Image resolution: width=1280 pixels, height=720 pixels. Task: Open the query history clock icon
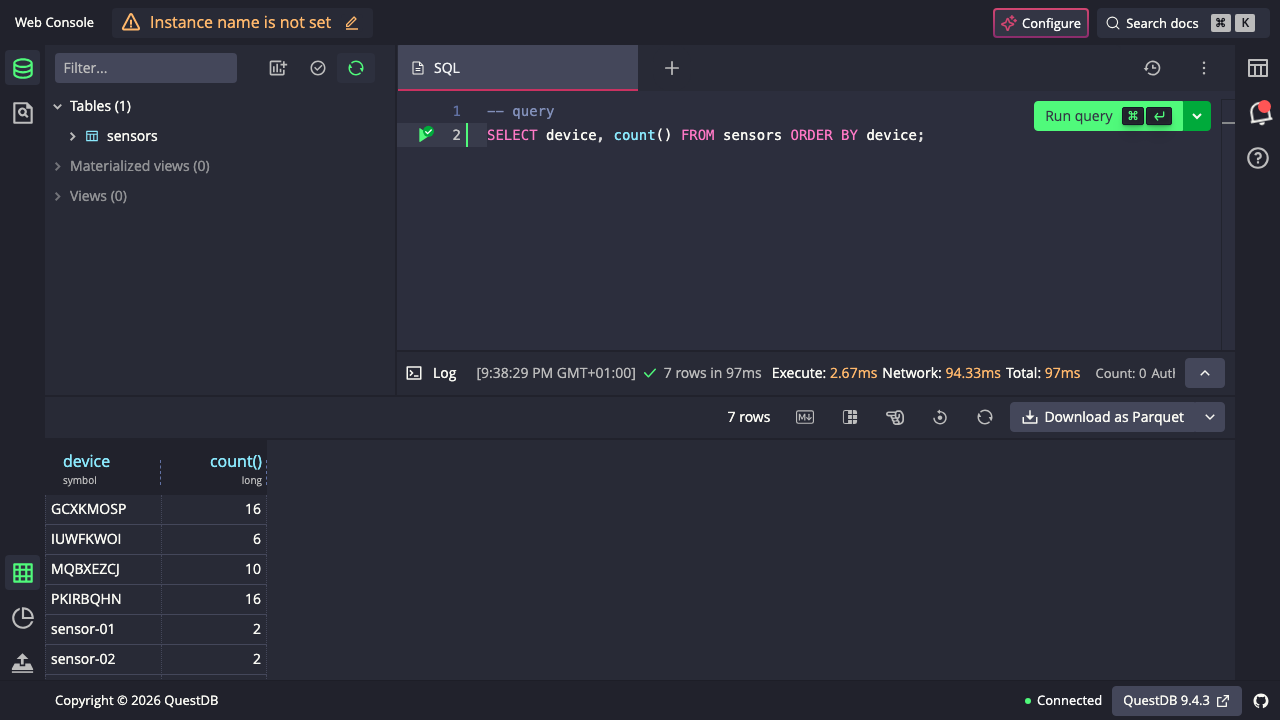click(1152, 68)
